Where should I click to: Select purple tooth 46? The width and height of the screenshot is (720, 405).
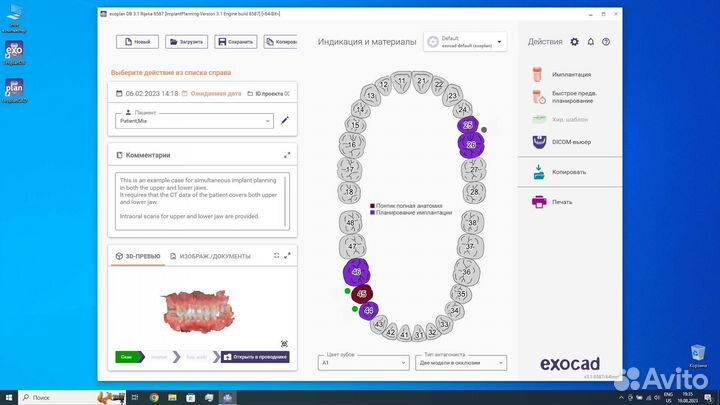click(x=356, y=272)
